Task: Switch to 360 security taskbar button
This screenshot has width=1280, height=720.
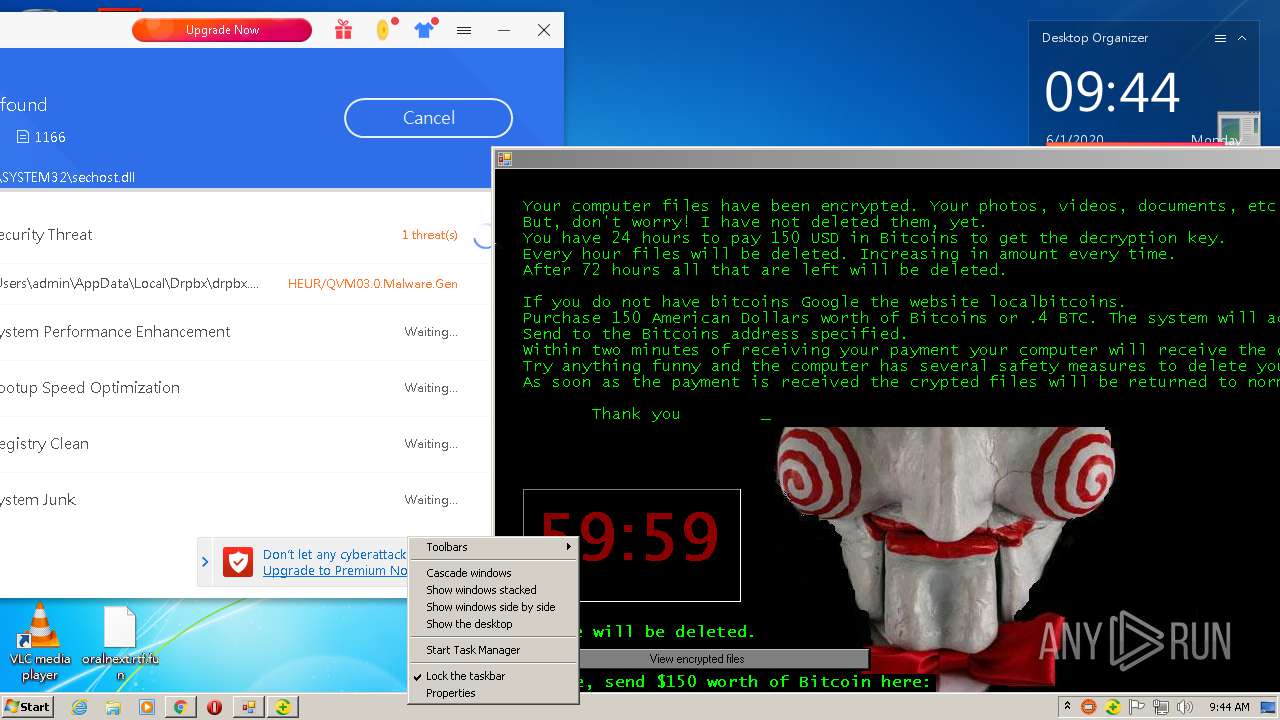Action: click(283, 707)
